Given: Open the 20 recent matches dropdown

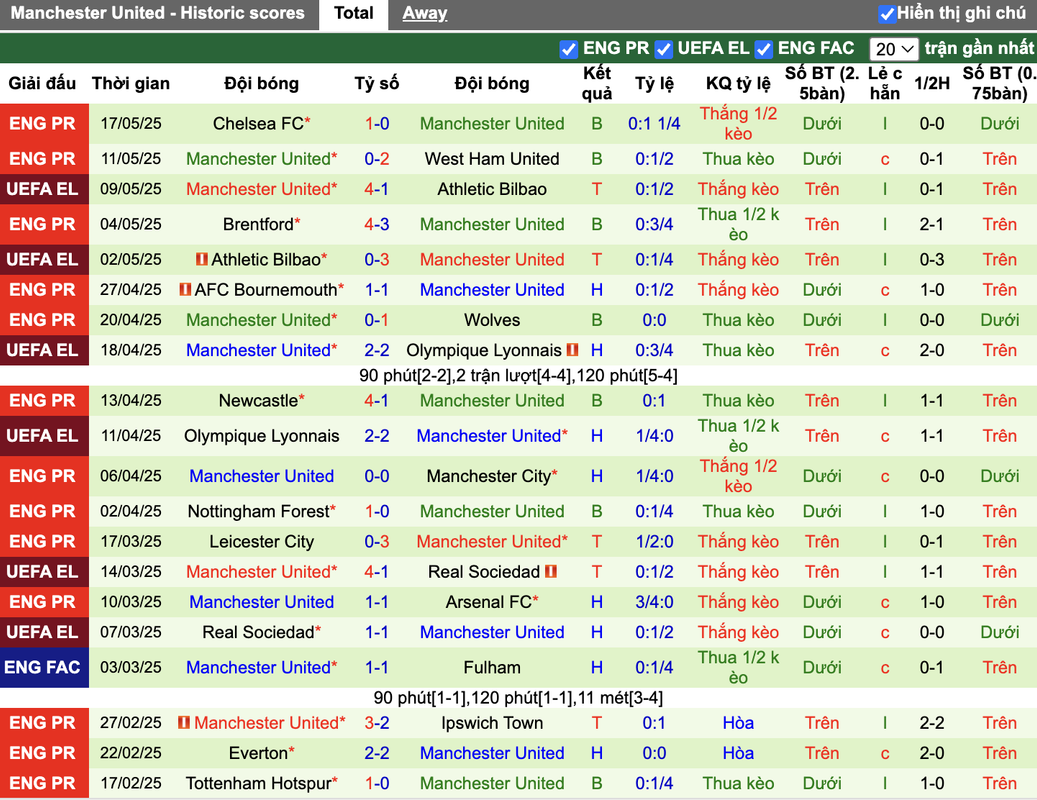Looking at the screenshot, I should (x=893, y=49).
